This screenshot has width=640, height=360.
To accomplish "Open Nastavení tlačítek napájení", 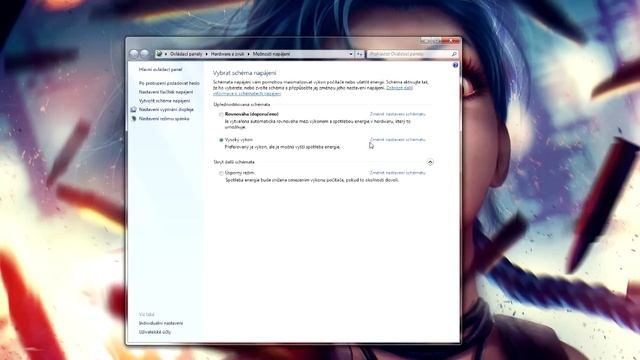I will (166, 92).
